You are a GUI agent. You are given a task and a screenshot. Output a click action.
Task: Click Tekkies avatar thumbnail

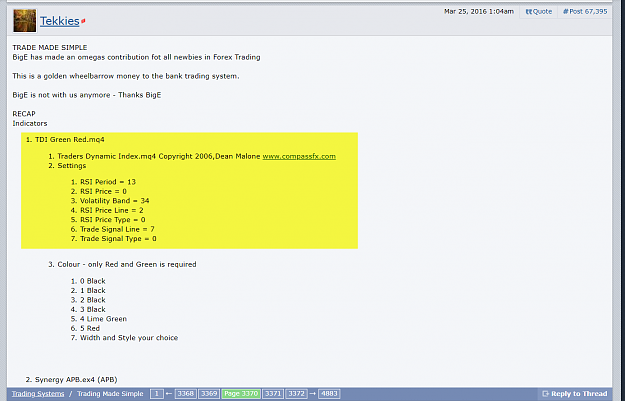(25, 21)
